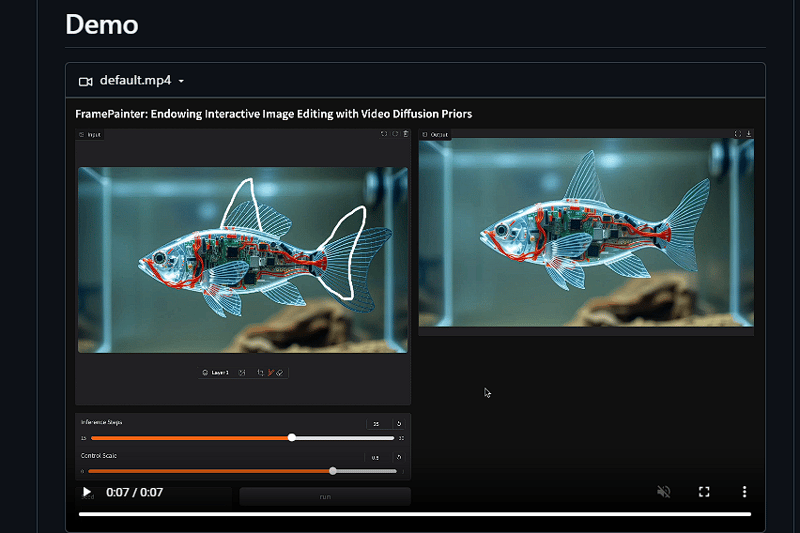Click the Demo heading
Image resolution: width=800 pixels, height=533 pixels.
[102, 24]
